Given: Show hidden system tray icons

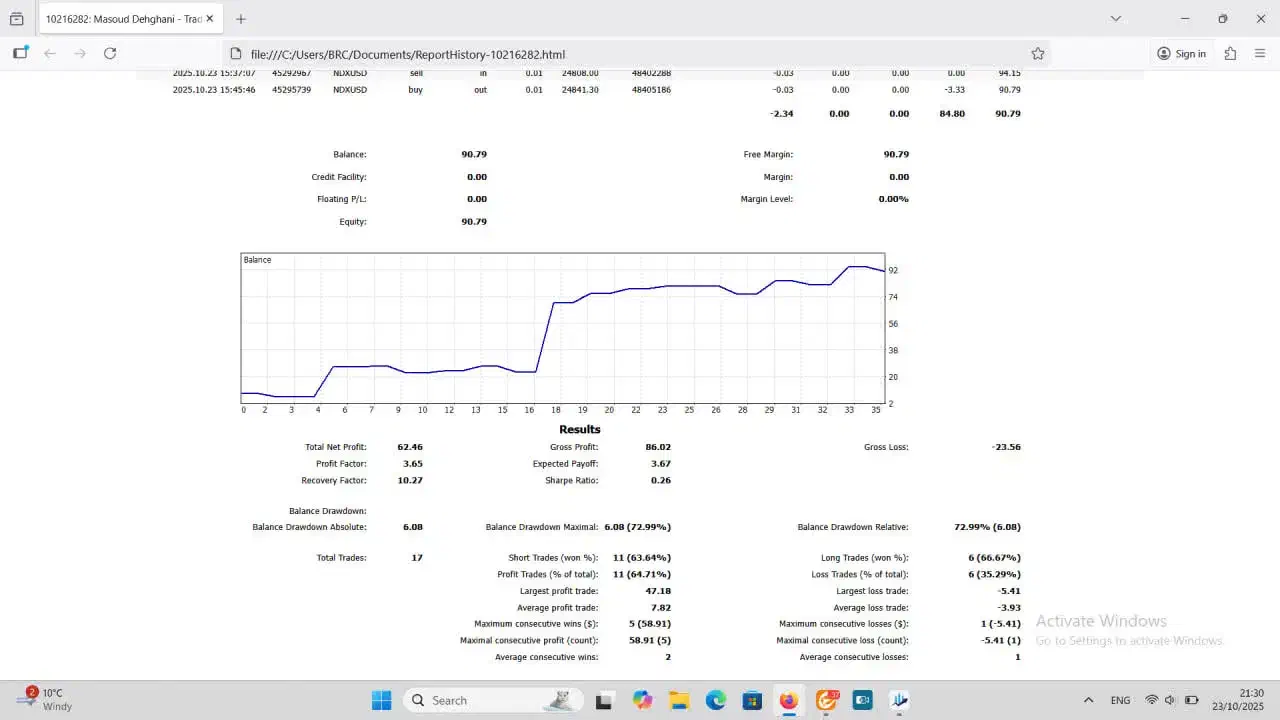Looking at the screenshot, I should click(1088, 701).
